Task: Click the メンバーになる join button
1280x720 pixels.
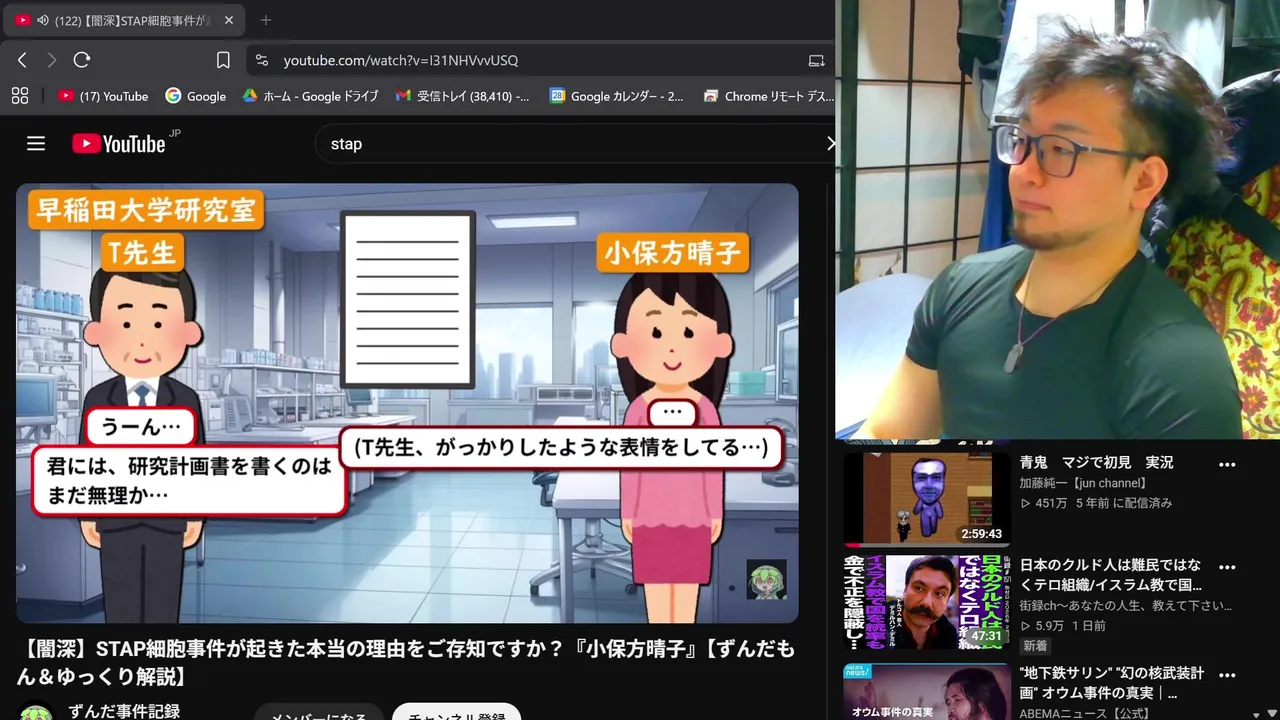Action: 319,712
